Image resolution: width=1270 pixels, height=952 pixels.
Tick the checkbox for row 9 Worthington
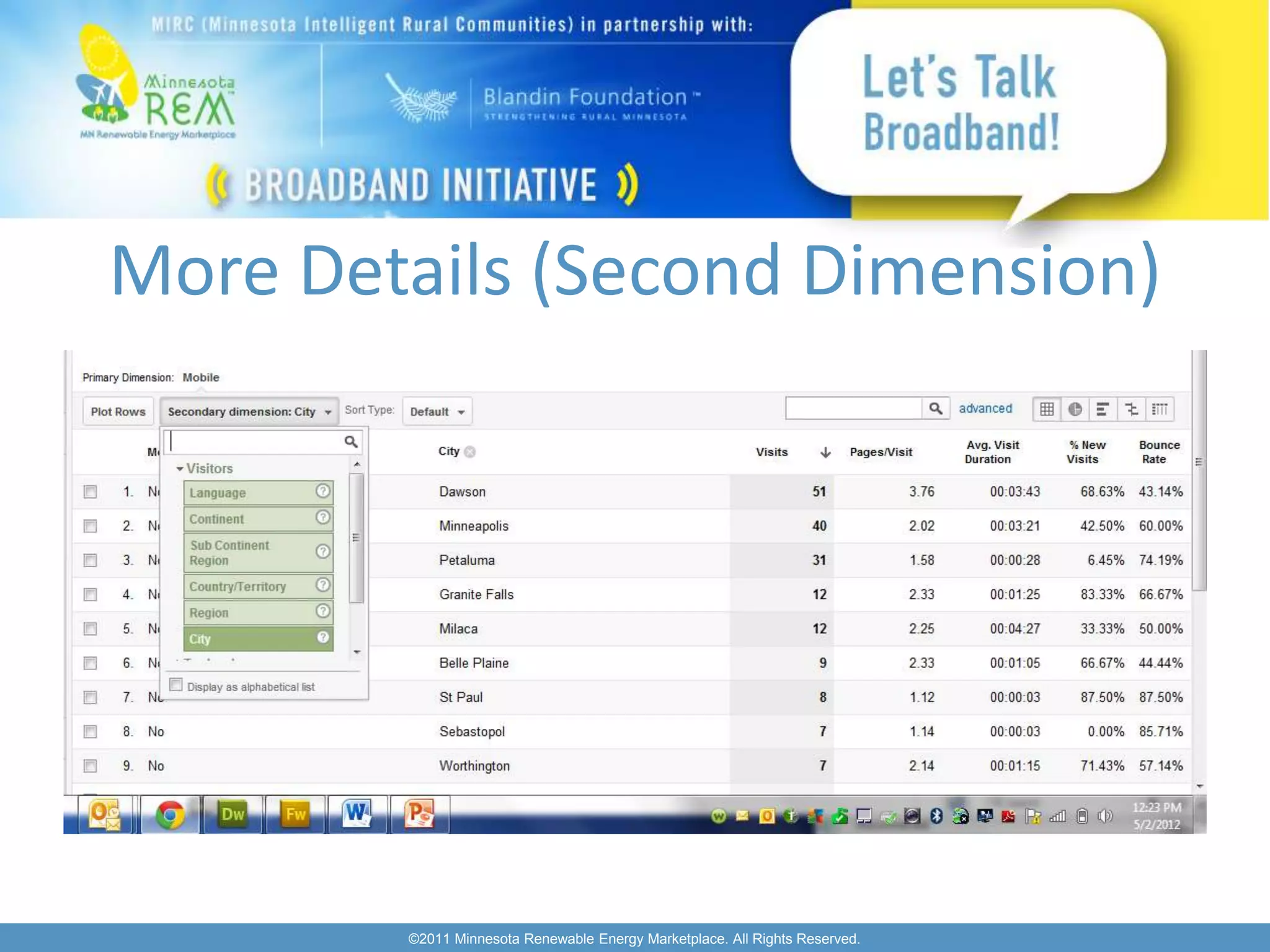[x=91, y=766]
